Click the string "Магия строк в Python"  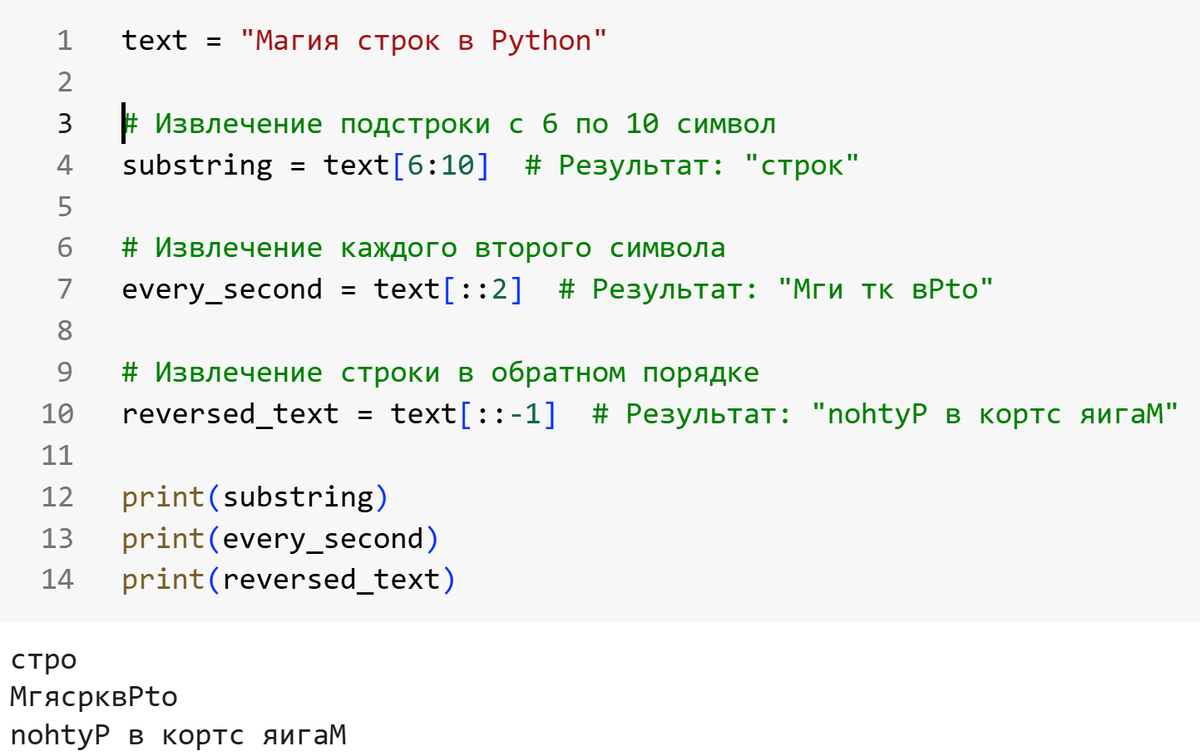[x=424, y=41]
